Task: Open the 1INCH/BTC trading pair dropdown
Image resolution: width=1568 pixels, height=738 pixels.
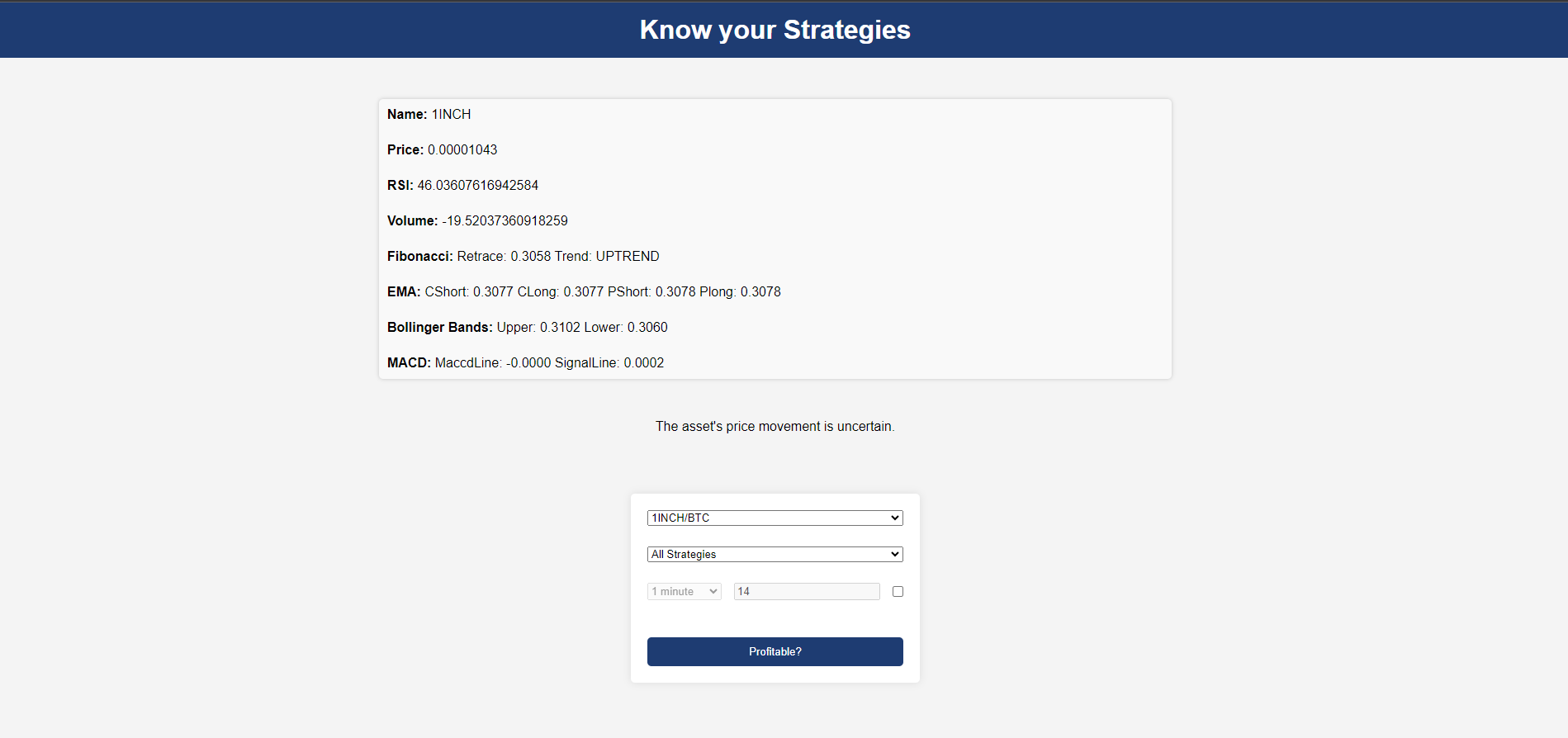Action: (775, 518)
